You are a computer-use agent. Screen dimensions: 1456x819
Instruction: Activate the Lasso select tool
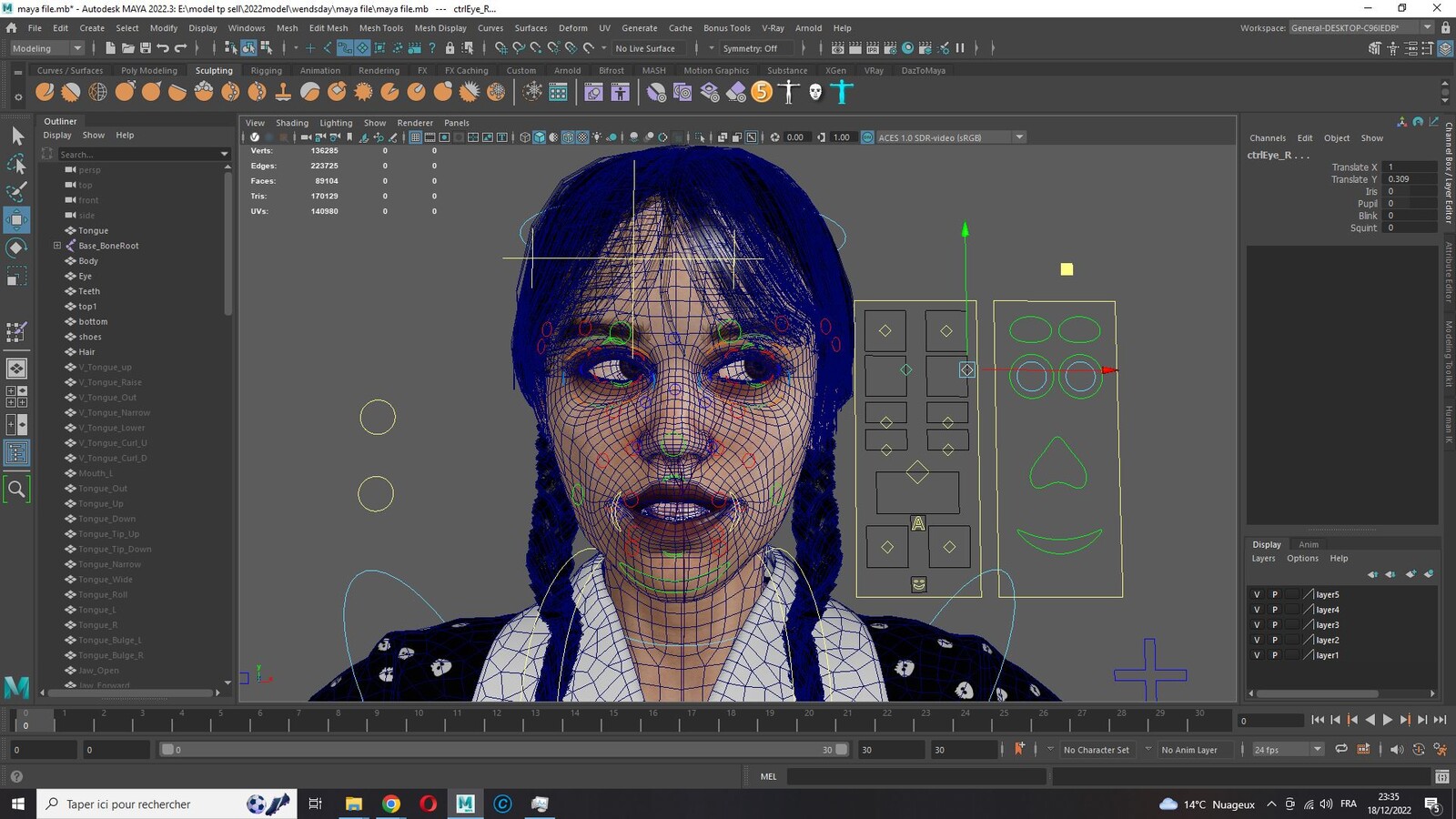coord(16,164)
